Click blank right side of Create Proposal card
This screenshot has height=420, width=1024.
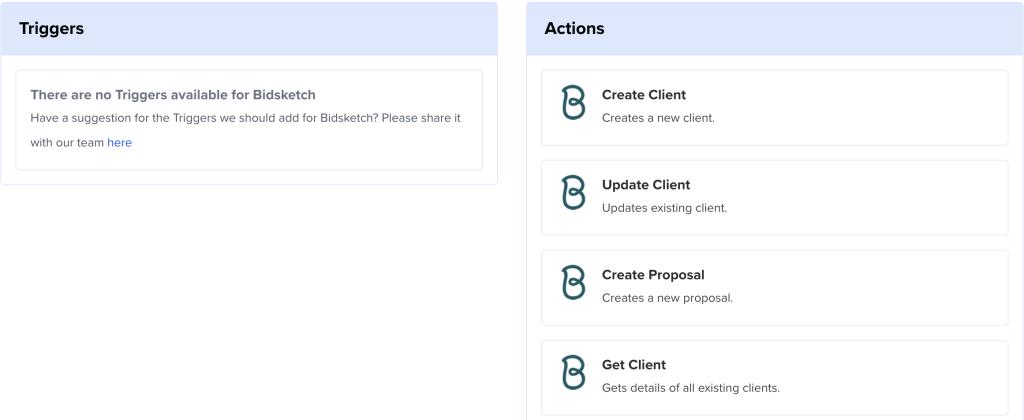point(880,287)
